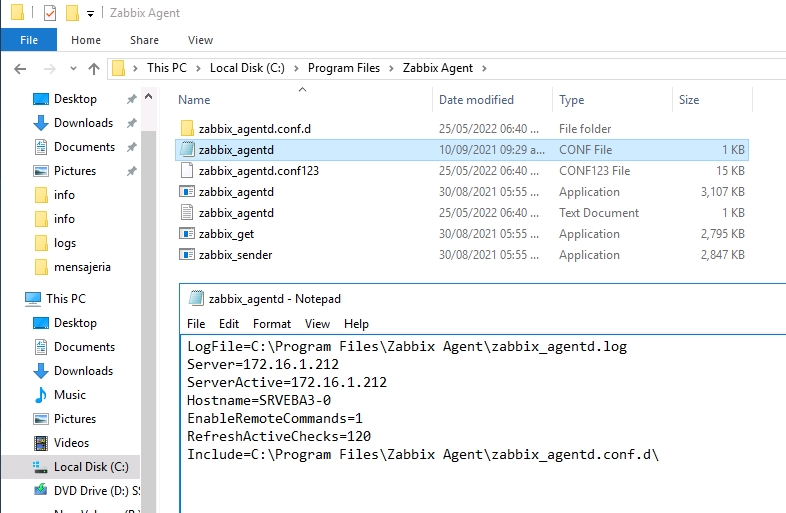Image resolution: width=786 pixels, height=513 pixels.
Task: Open DVD Drive (D:) in navigation pane
Action: (97, 491)
